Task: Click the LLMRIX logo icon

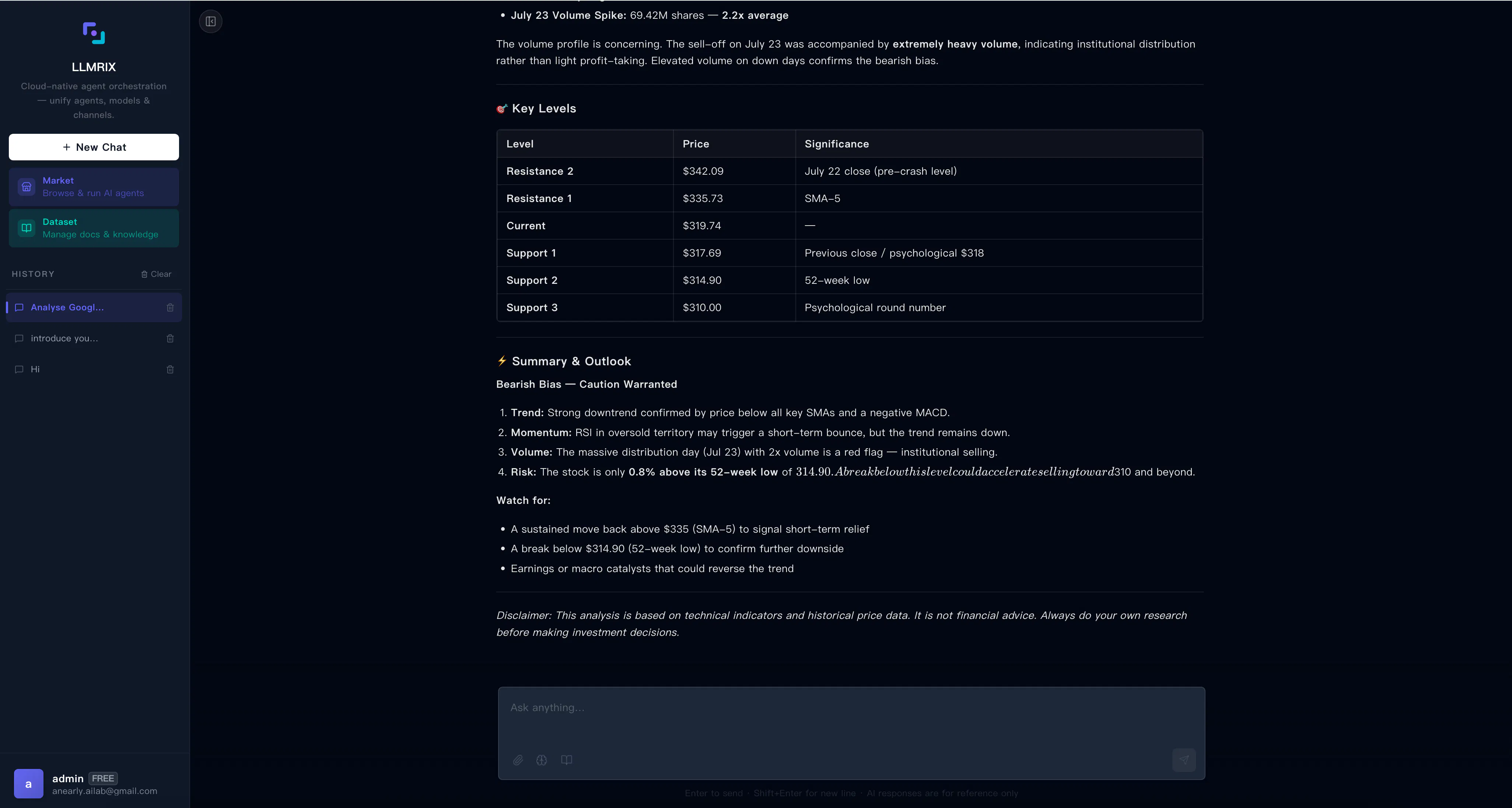Action: [x=94, y=33]
